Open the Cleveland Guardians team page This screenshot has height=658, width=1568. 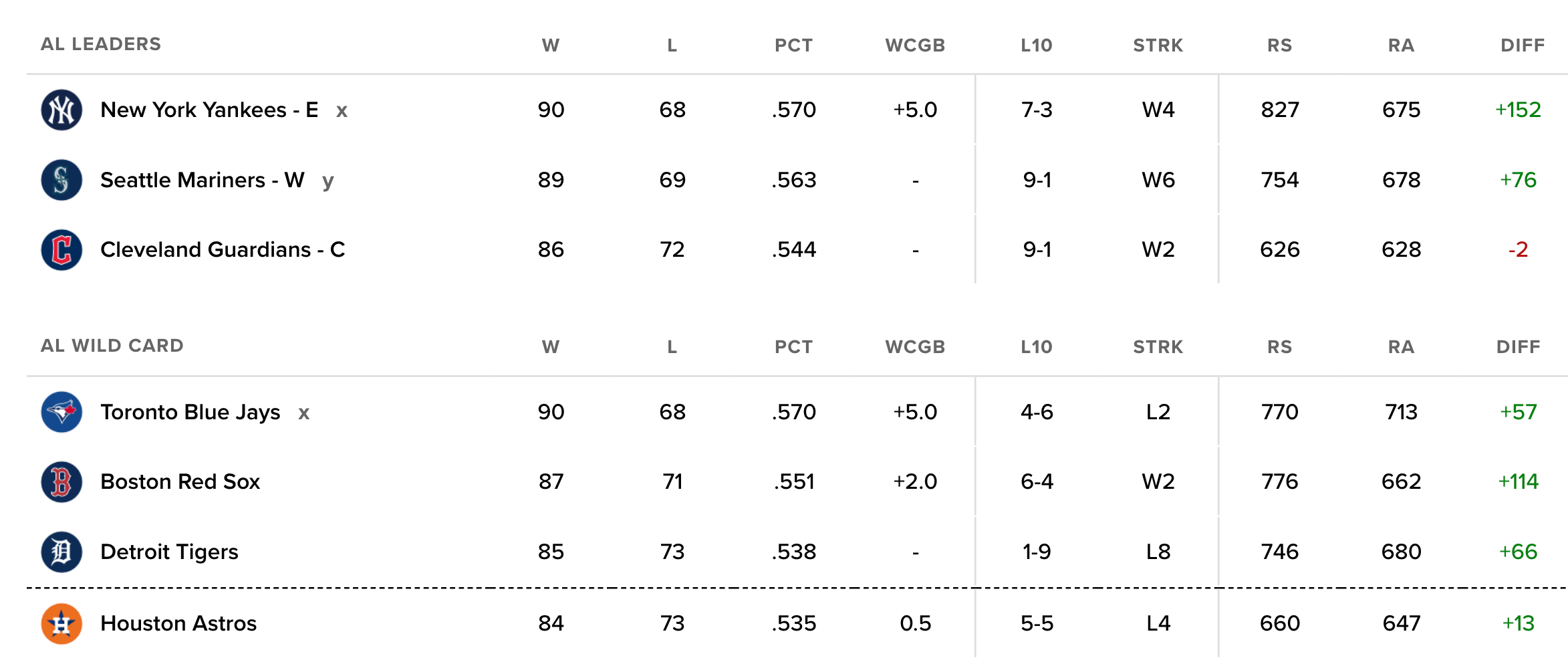(x=222, y=250)
